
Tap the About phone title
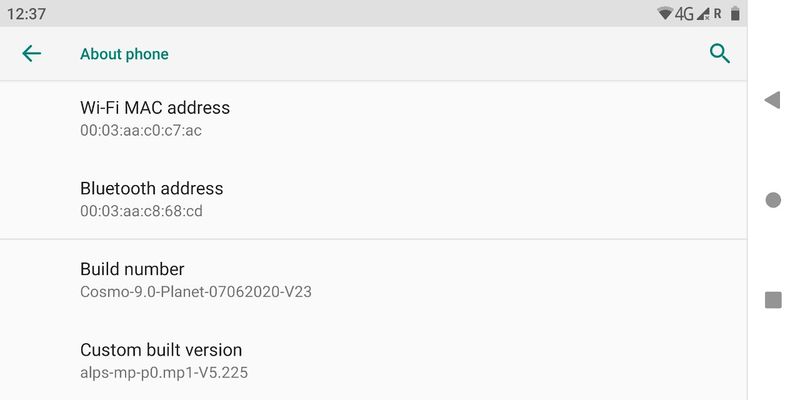pyautogui.click(x=124, y=54)
